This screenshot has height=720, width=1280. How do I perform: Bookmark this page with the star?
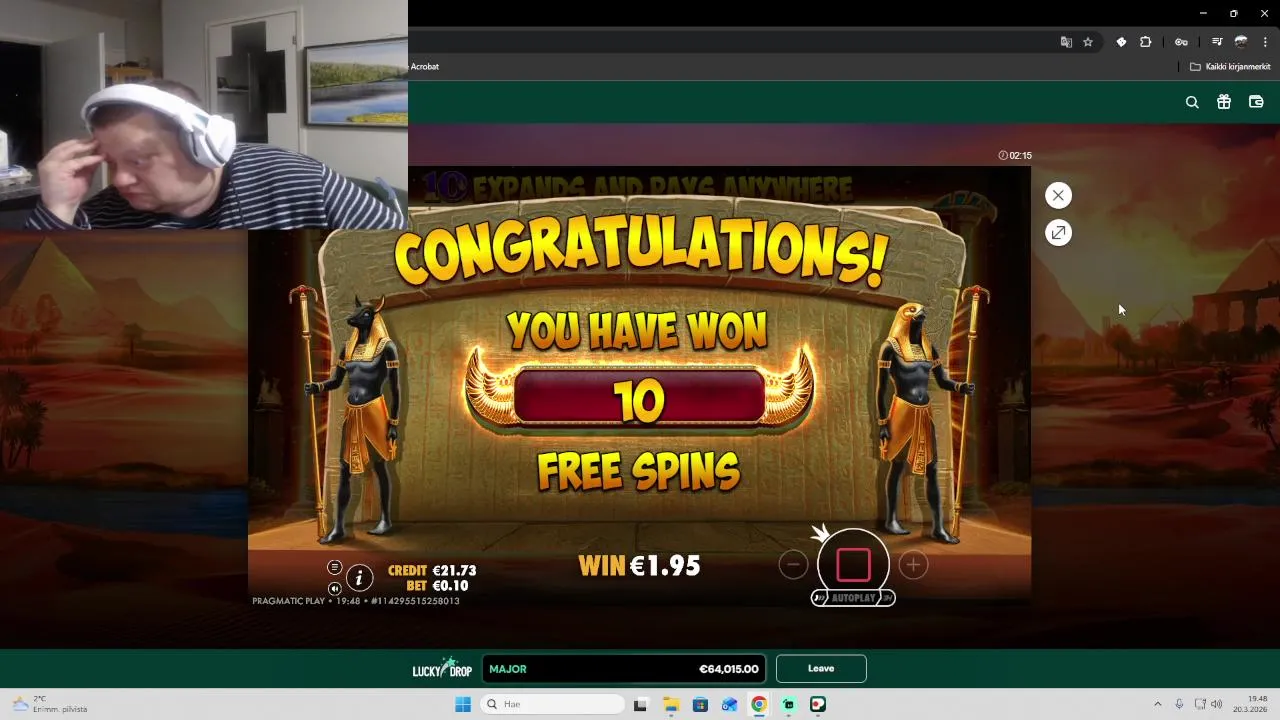(1088, 42)
